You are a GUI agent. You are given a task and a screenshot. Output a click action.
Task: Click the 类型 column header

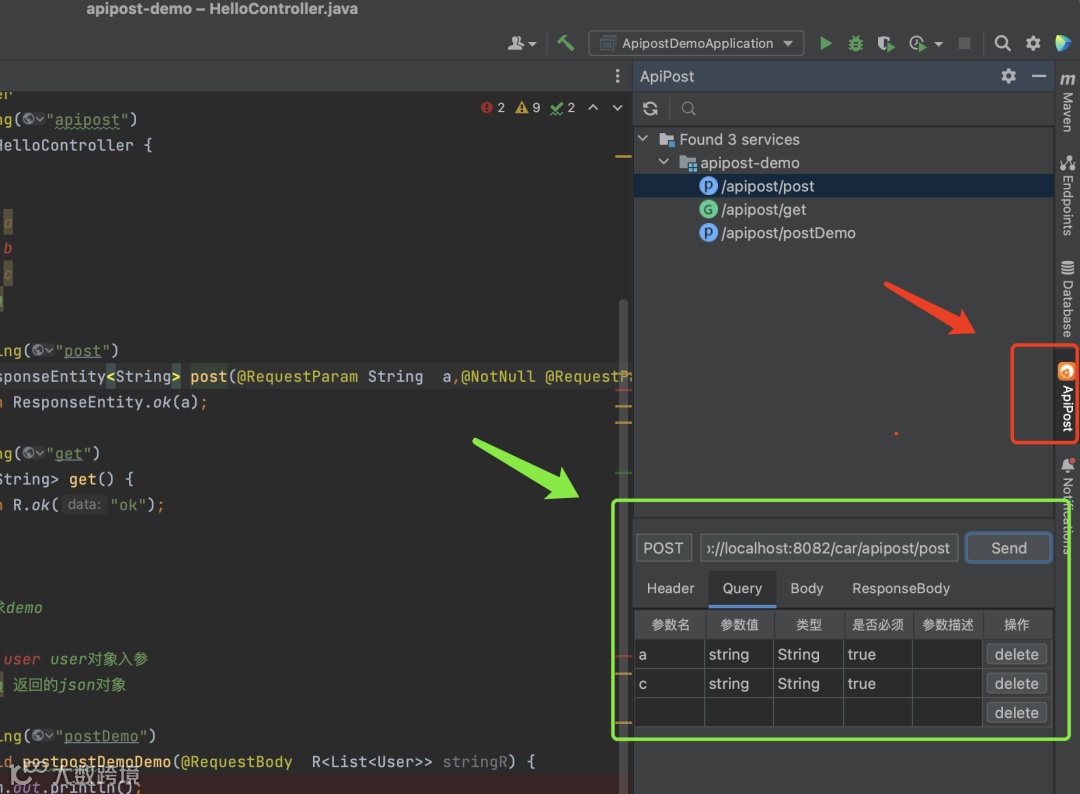[x=809, y=625]
